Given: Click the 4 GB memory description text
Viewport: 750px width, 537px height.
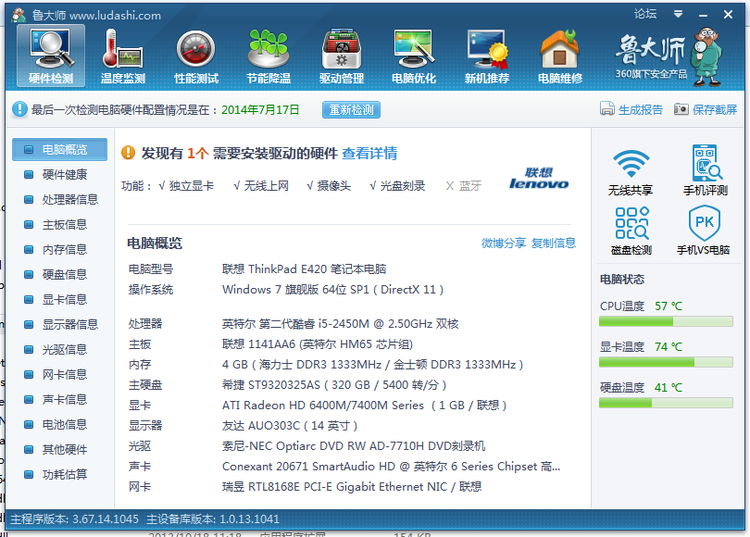Looking at the screenshot, I should coord(373,365).
